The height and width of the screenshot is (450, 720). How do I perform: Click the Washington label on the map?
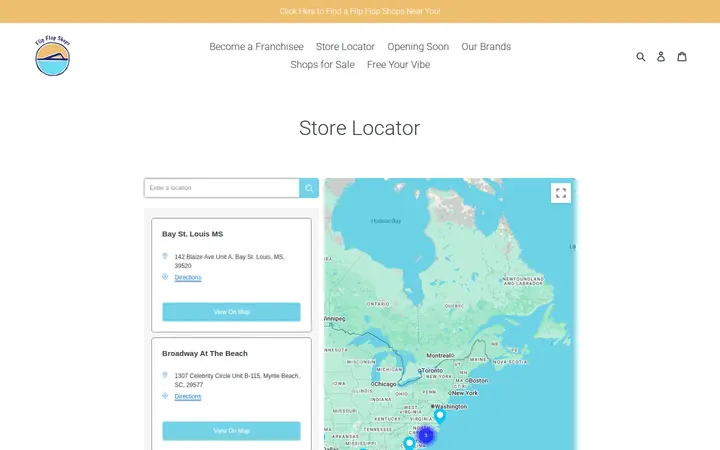click(450, 406)
